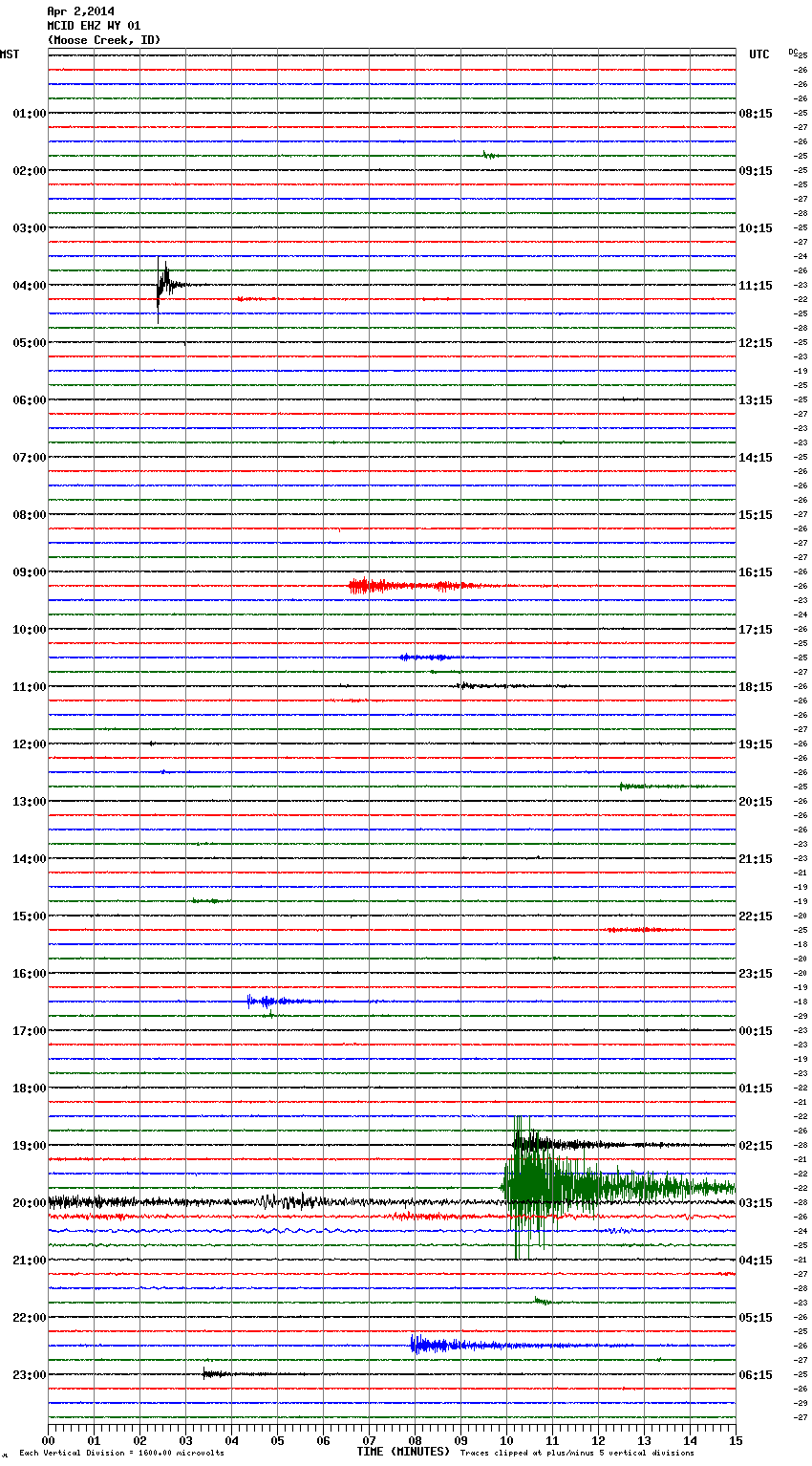This screenshot has height=1466, width=812.
Task: Click the 02:00 MST time label
Action: [30, 171]
